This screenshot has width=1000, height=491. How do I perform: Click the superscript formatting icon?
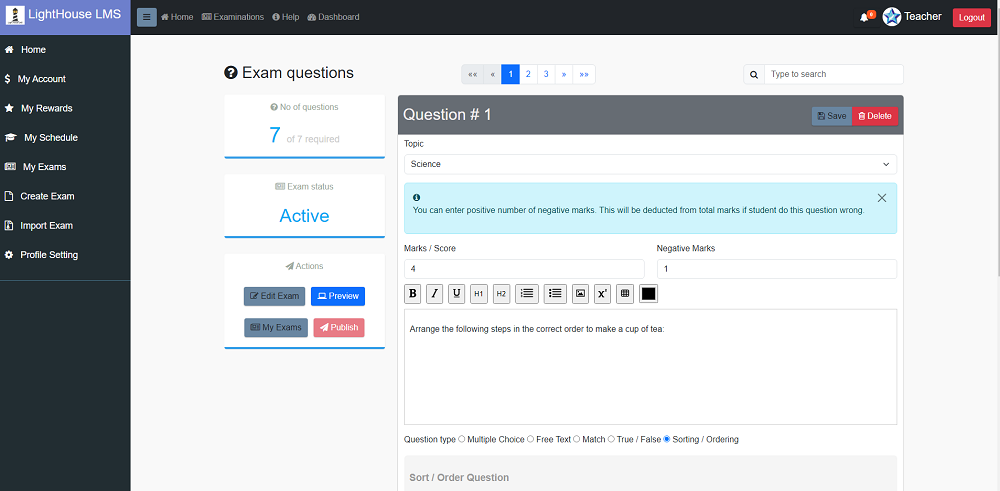(602, 293)
